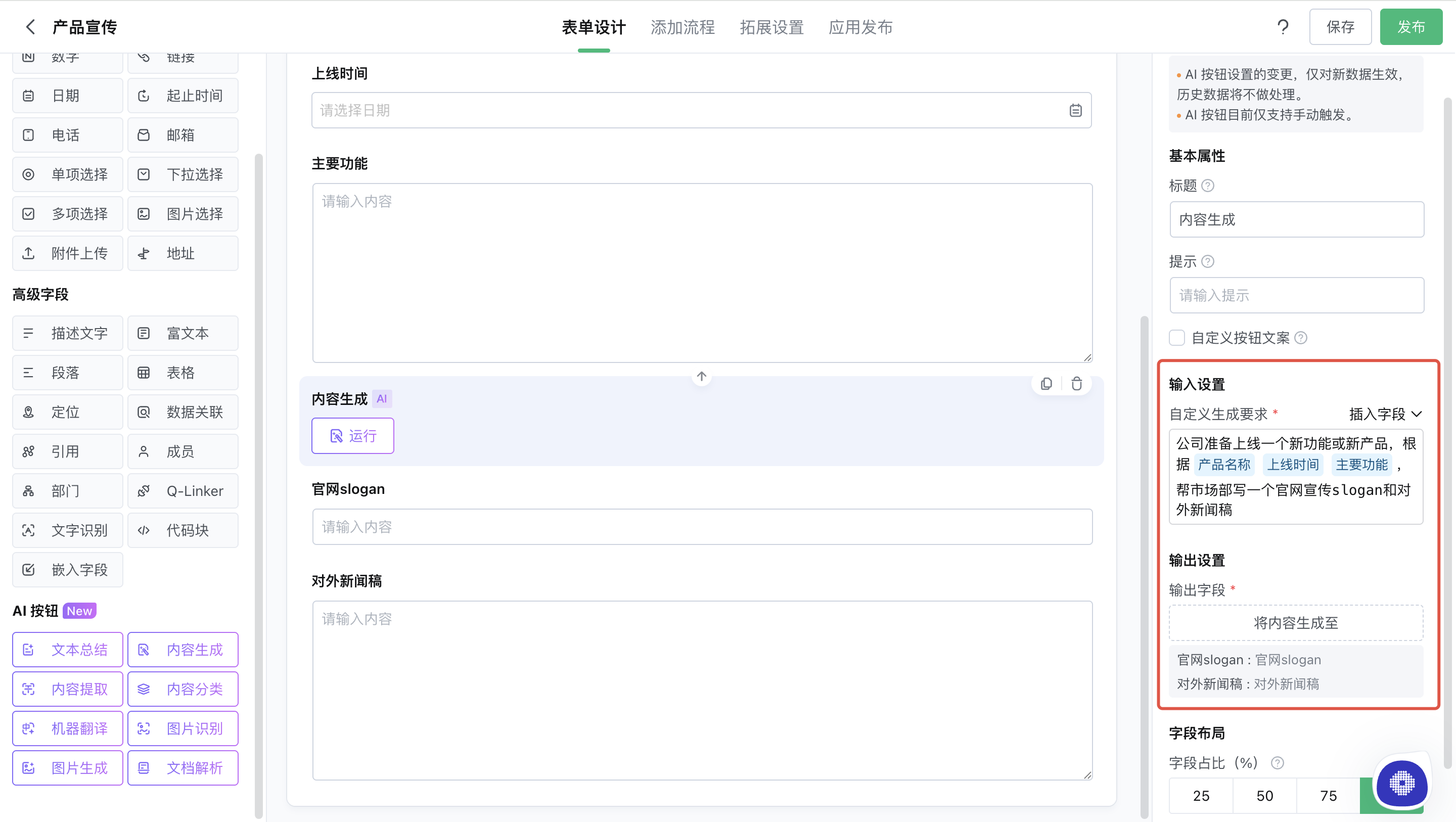1456x822 pixels.
Task: Add the 邮箱 field component
Action: tap(183, 135)
